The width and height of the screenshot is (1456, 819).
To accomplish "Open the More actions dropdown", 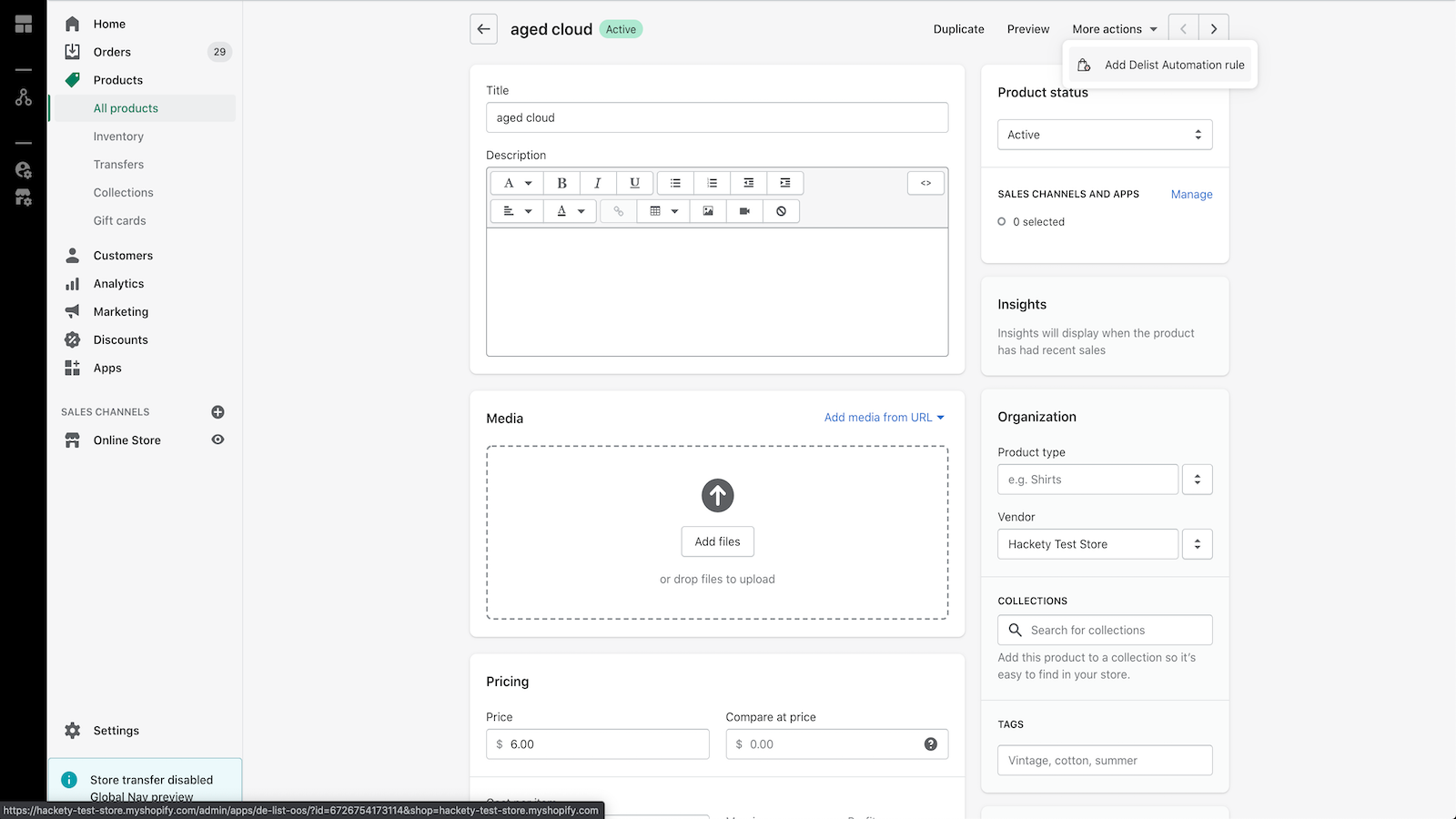I will [x=1115, y=29].
